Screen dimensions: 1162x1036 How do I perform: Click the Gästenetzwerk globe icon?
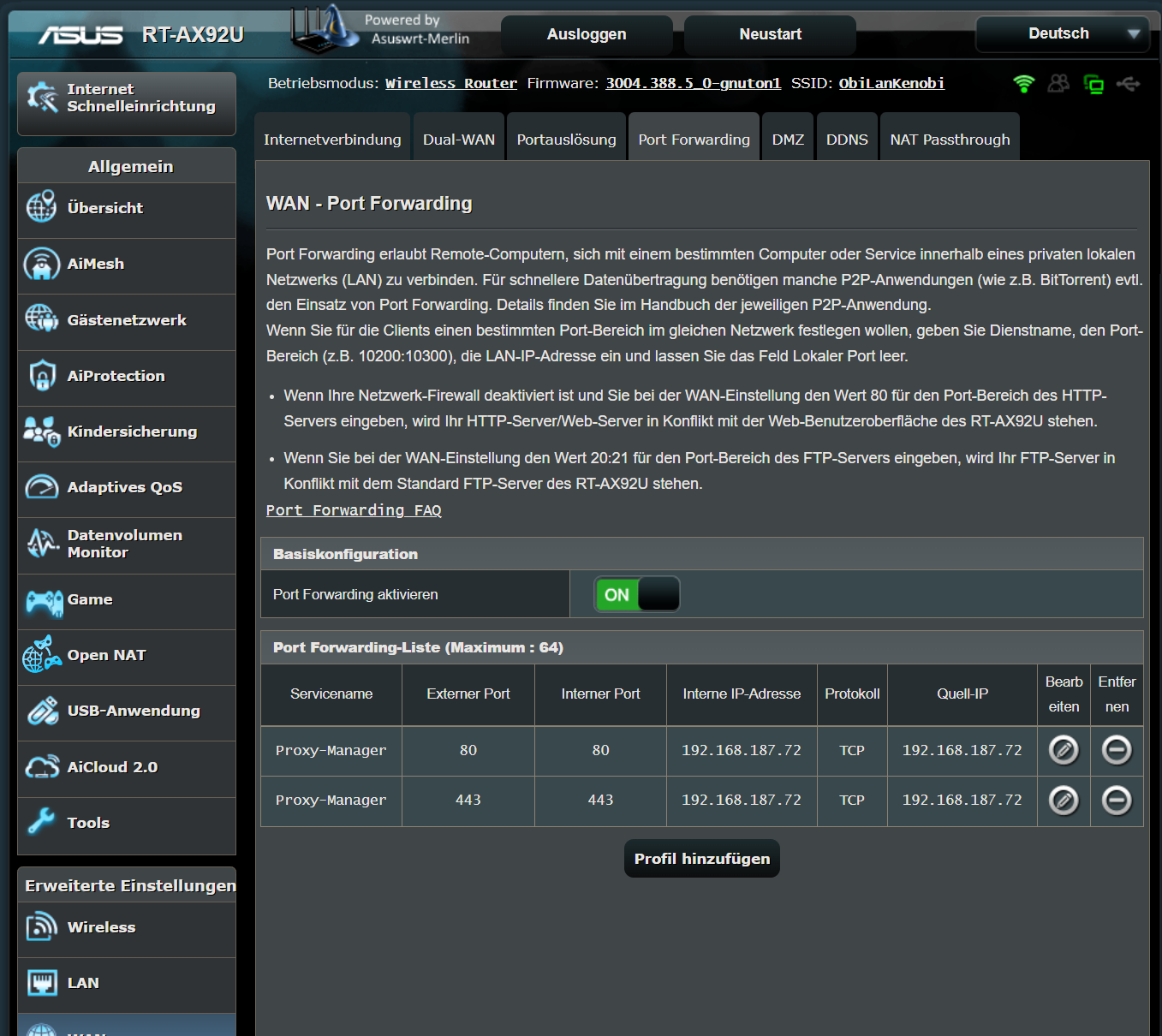(x=41, y=319)
